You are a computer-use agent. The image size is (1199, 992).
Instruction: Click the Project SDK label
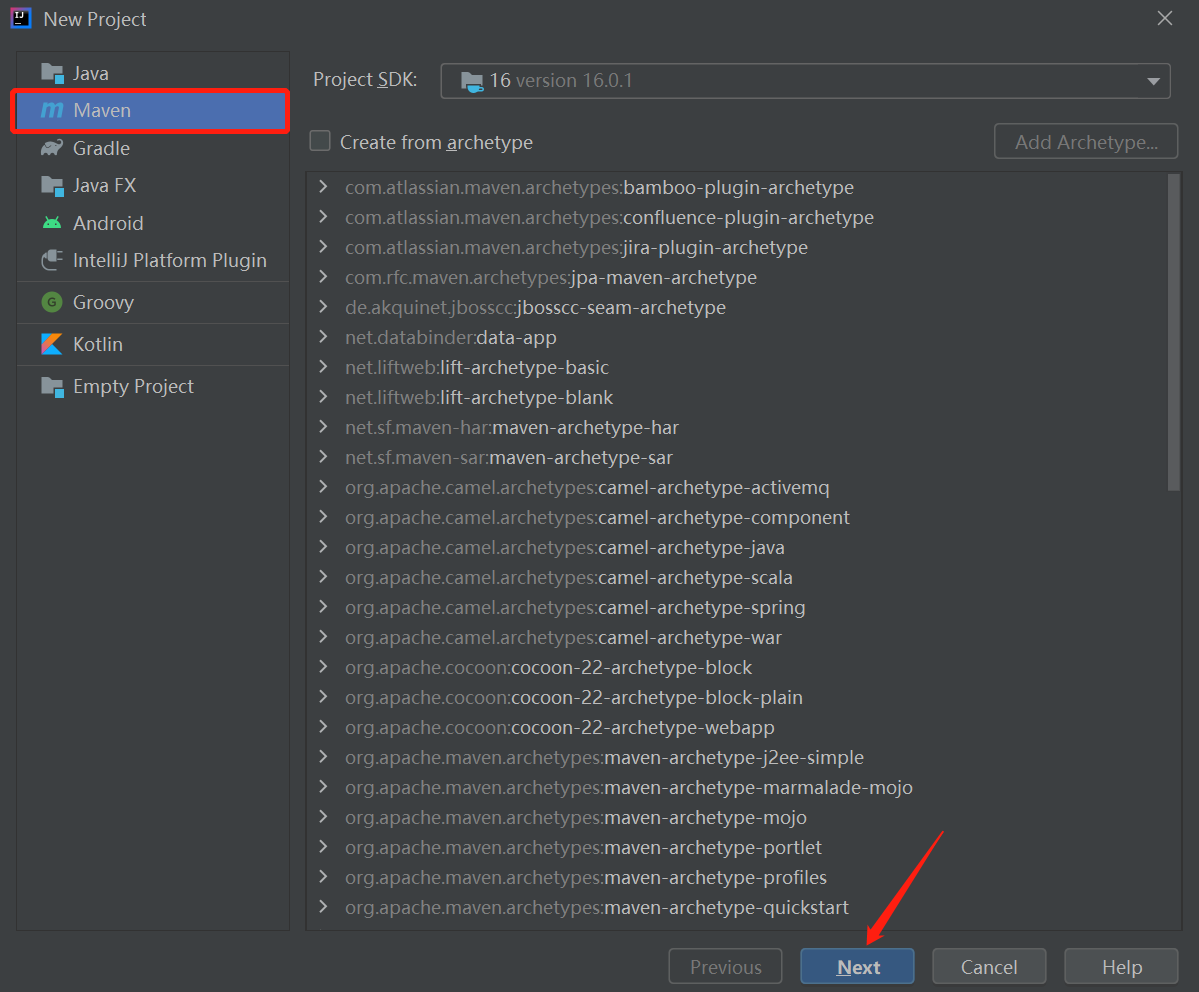tap(366, 80)
